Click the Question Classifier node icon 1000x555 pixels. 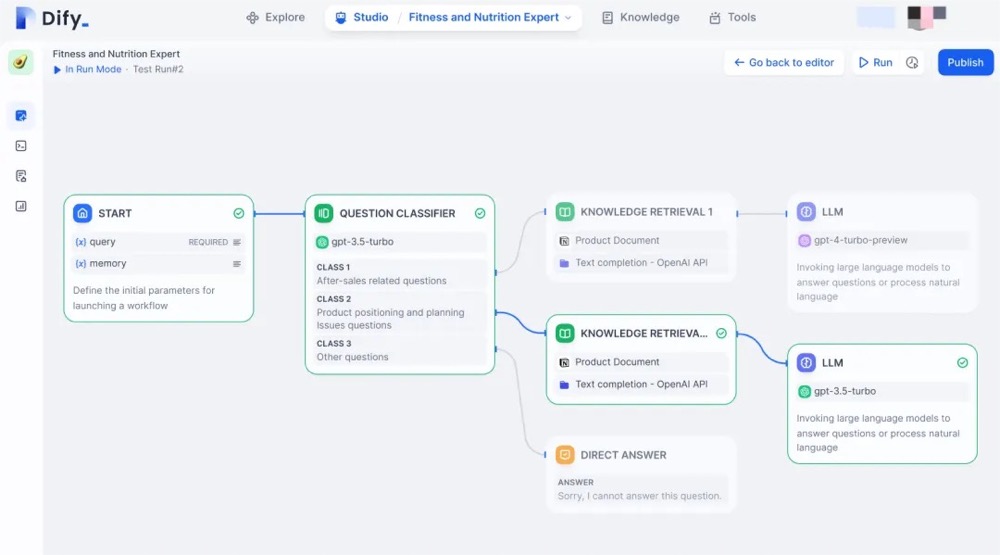tap(324, 213)
